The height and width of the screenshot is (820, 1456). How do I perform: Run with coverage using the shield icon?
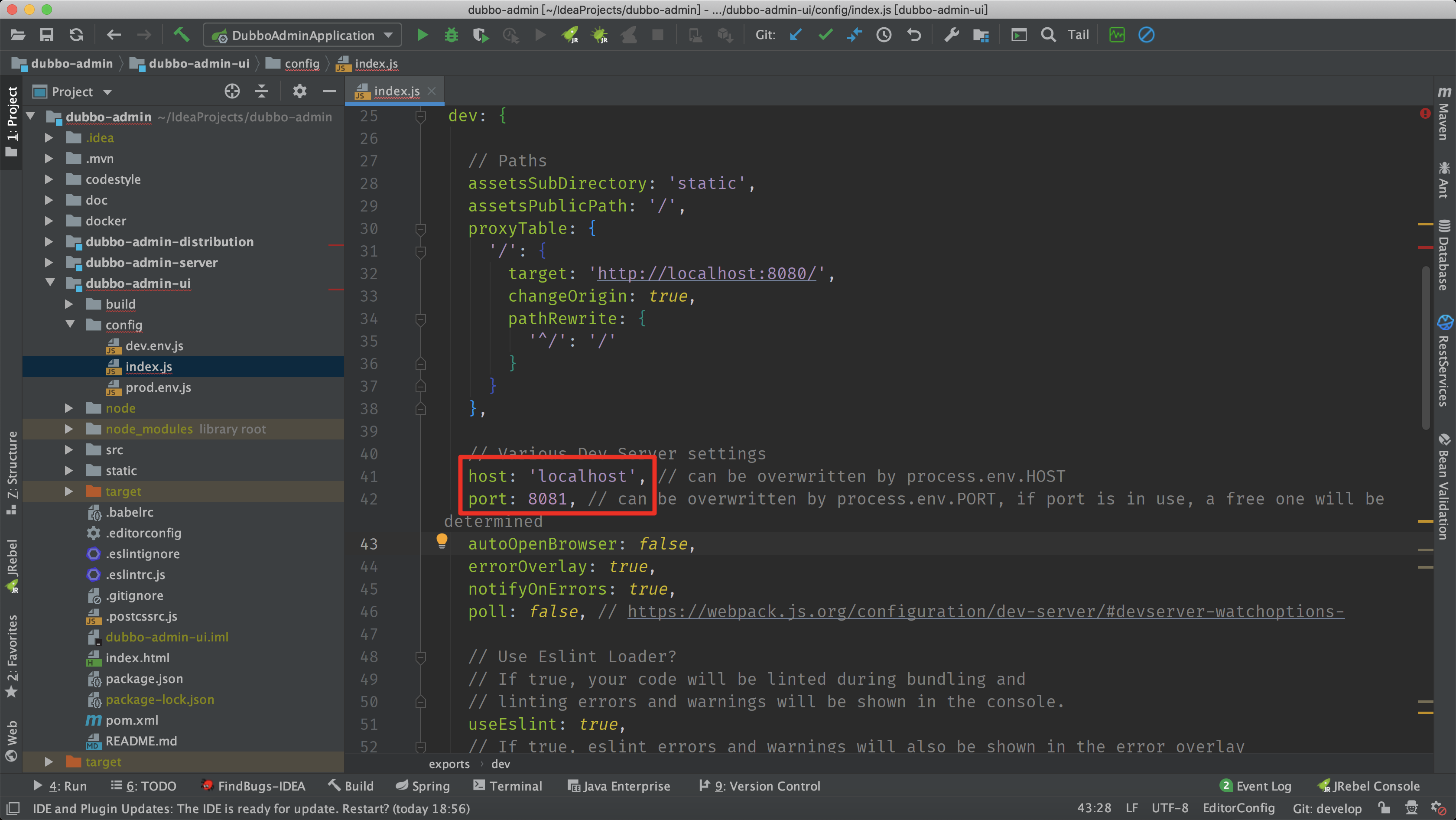(x=481, y=35)
